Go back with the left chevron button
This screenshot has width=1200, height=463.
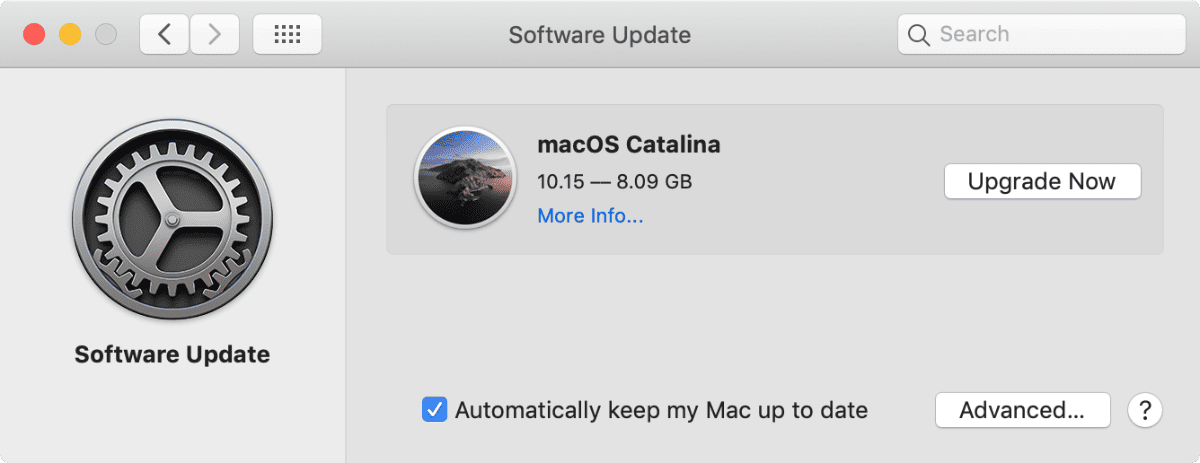(x=165, y=35)
